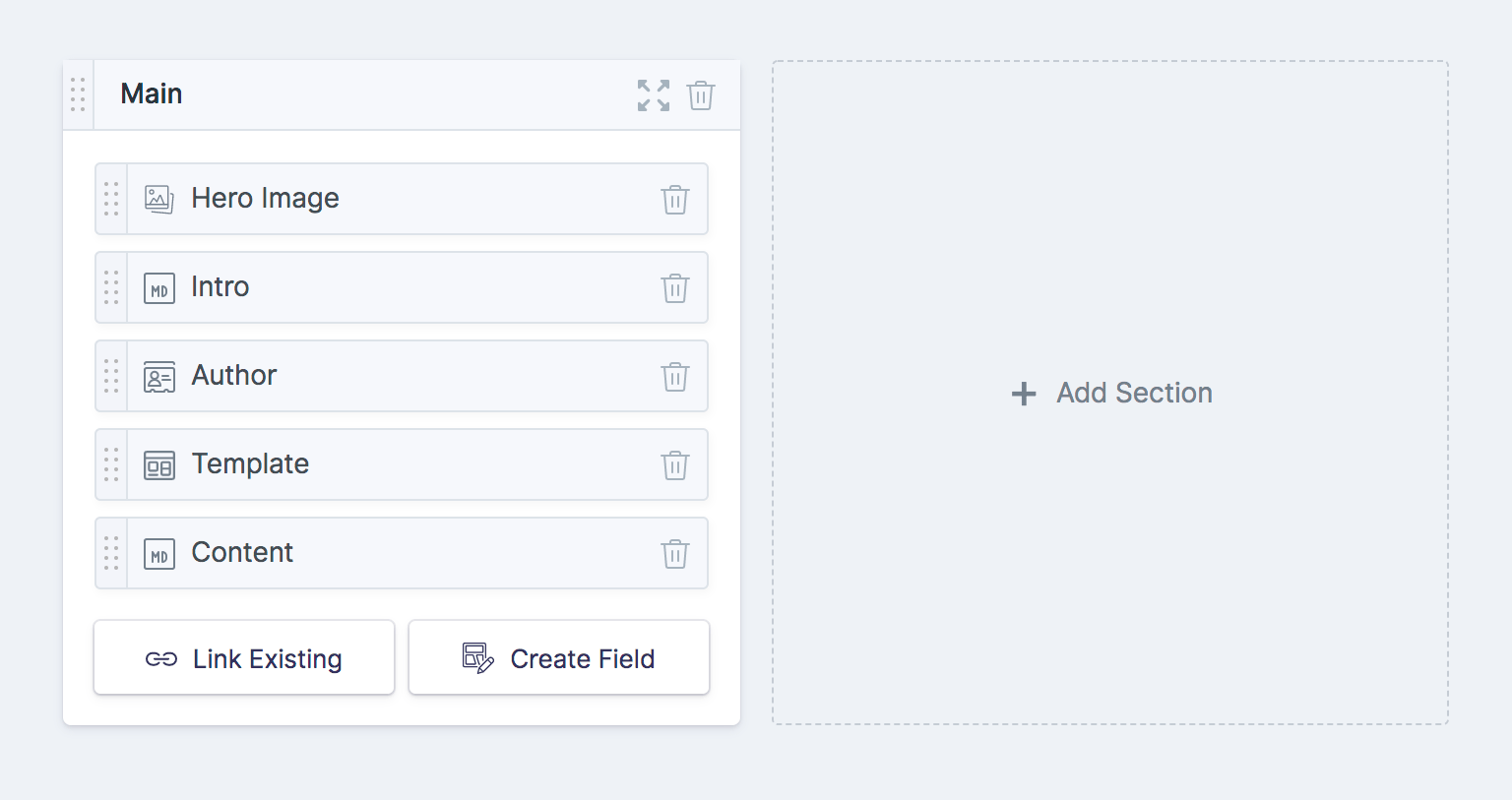Click the trash icon on the Main section
Screen dimensions: 1512x800
click(700, 94)
